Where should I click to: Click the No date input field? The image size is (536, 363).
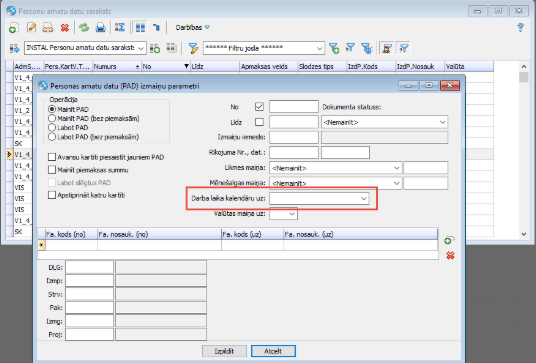pyautogui.click(x=294, y=107)
